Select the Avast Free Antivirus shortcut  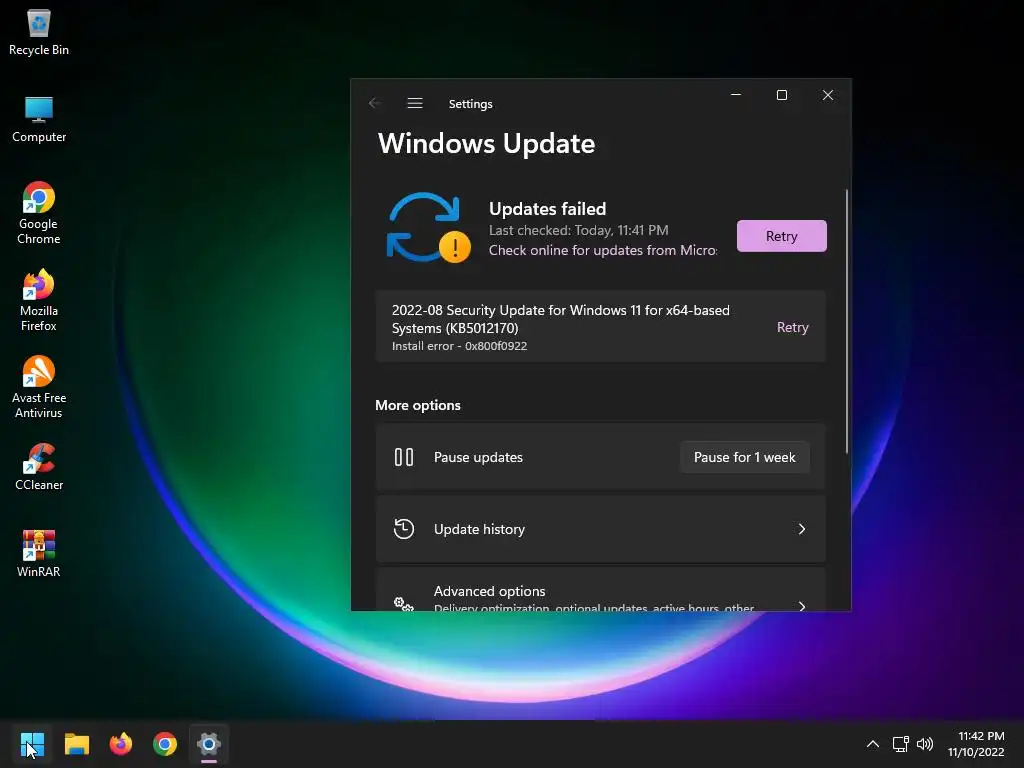pos(39,387)
